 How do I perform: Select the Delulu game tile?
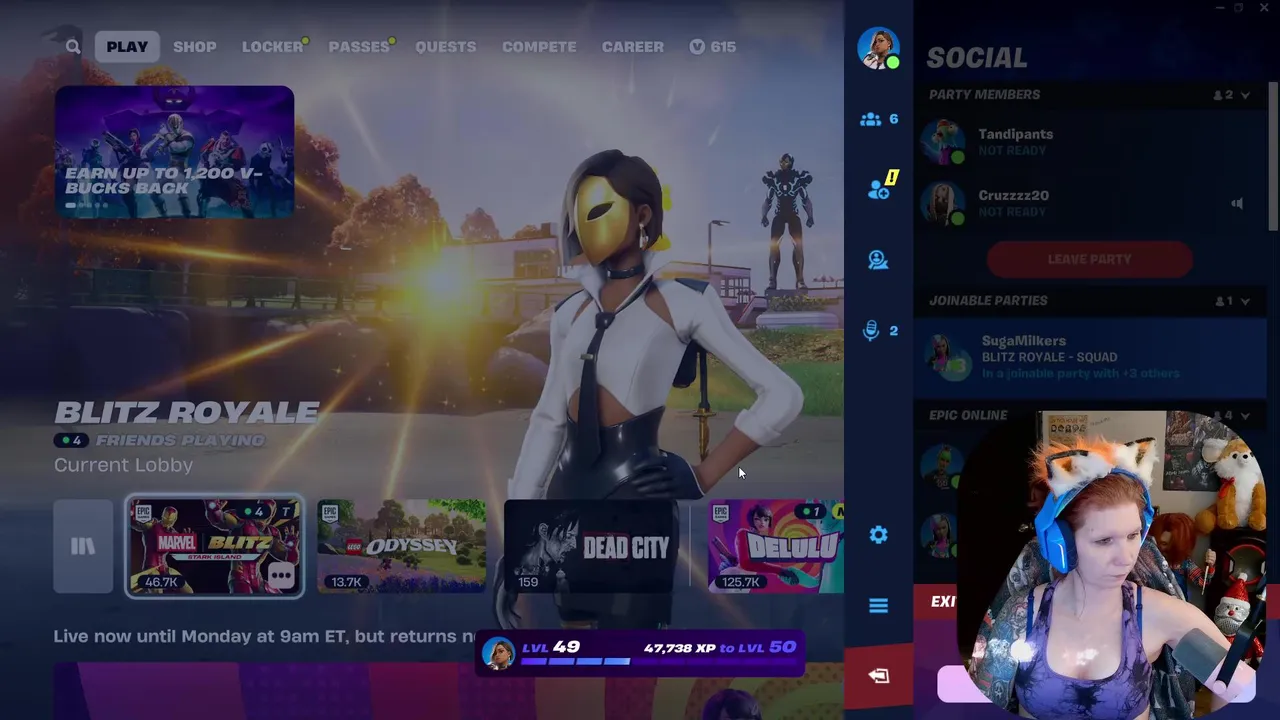click(776, 546)
